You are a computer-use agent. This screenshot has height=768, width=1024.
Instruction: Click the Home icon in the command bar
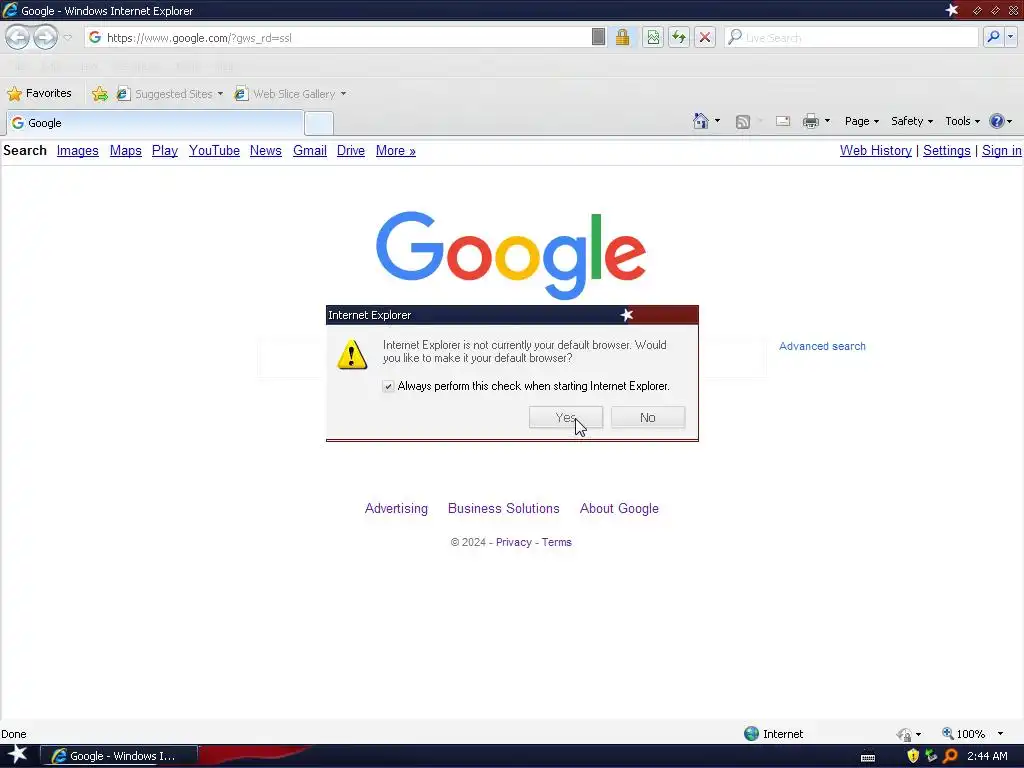[x=701, y=121]
